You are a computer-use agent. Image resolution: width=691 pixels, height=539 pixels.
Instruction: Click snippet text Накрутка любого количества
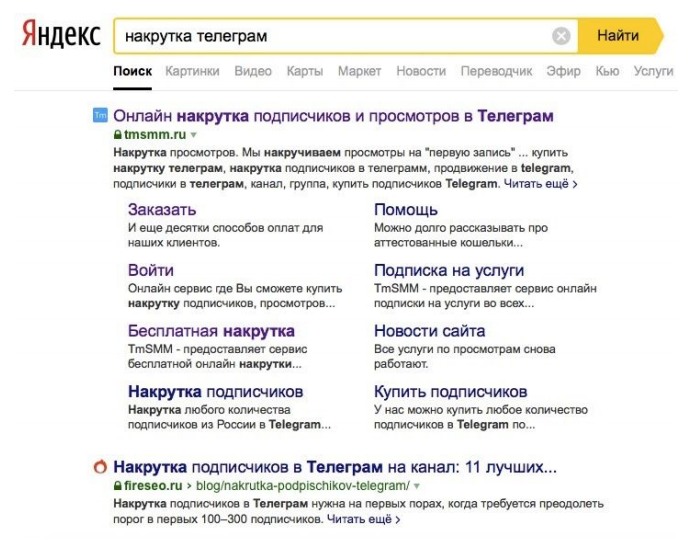[x=209, y=409]
